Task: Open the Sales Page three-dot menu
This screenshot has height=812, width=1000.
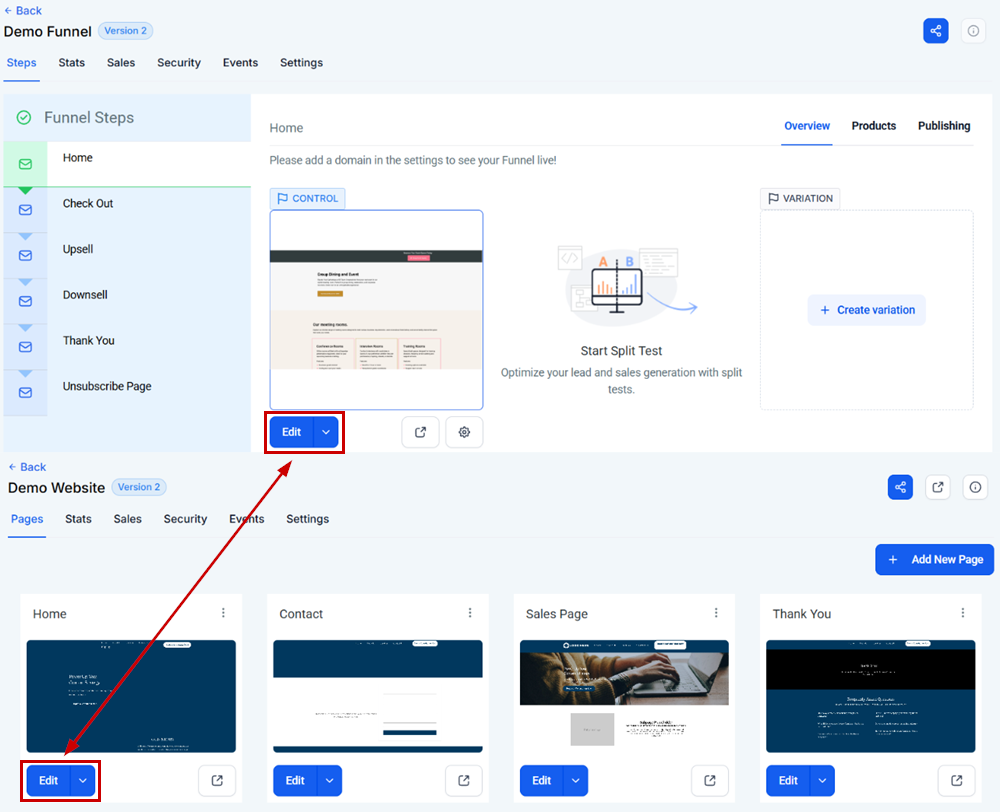Action: 716,613
